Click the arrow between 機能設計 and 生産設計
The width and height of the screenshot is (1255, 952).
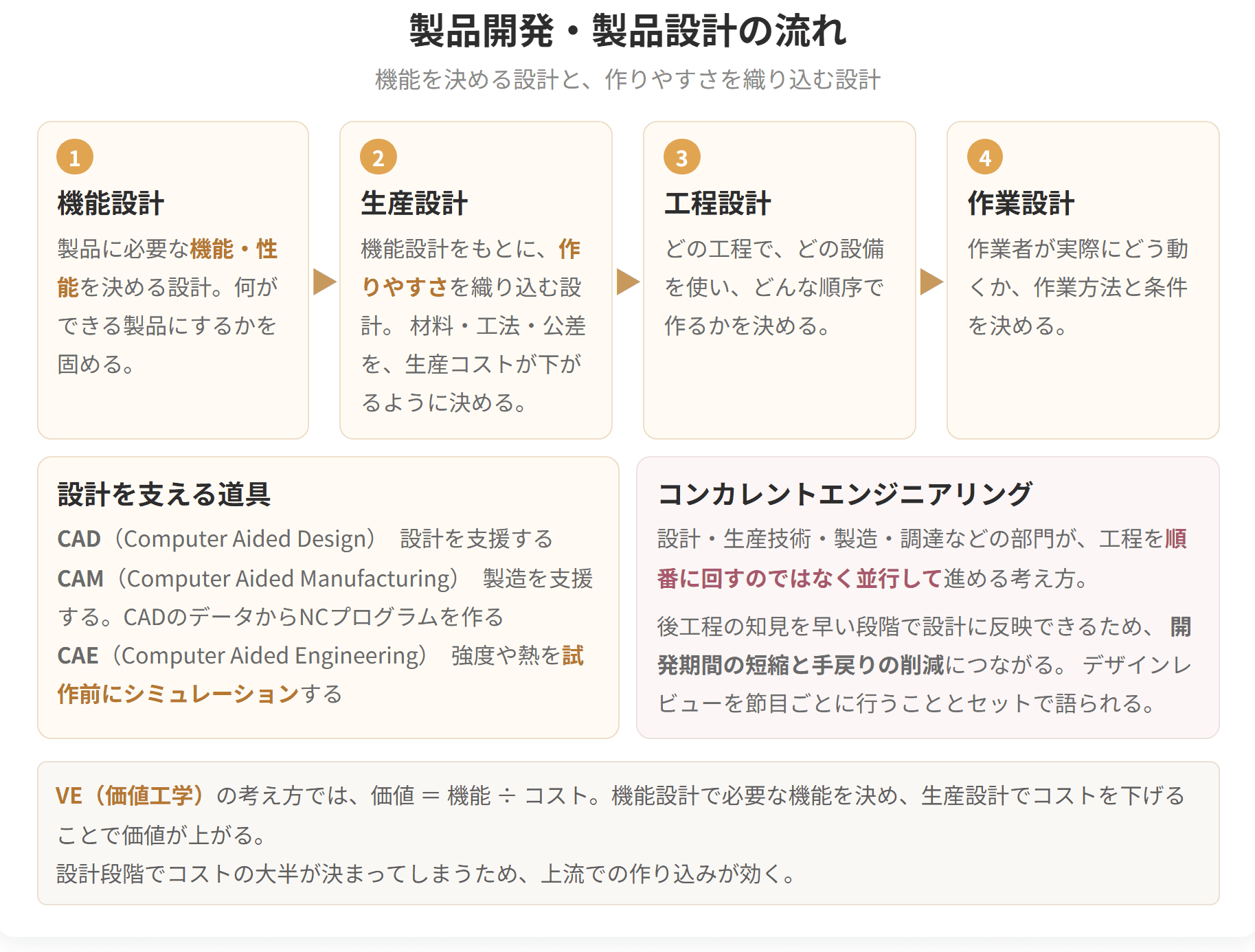tap(324, 282)
